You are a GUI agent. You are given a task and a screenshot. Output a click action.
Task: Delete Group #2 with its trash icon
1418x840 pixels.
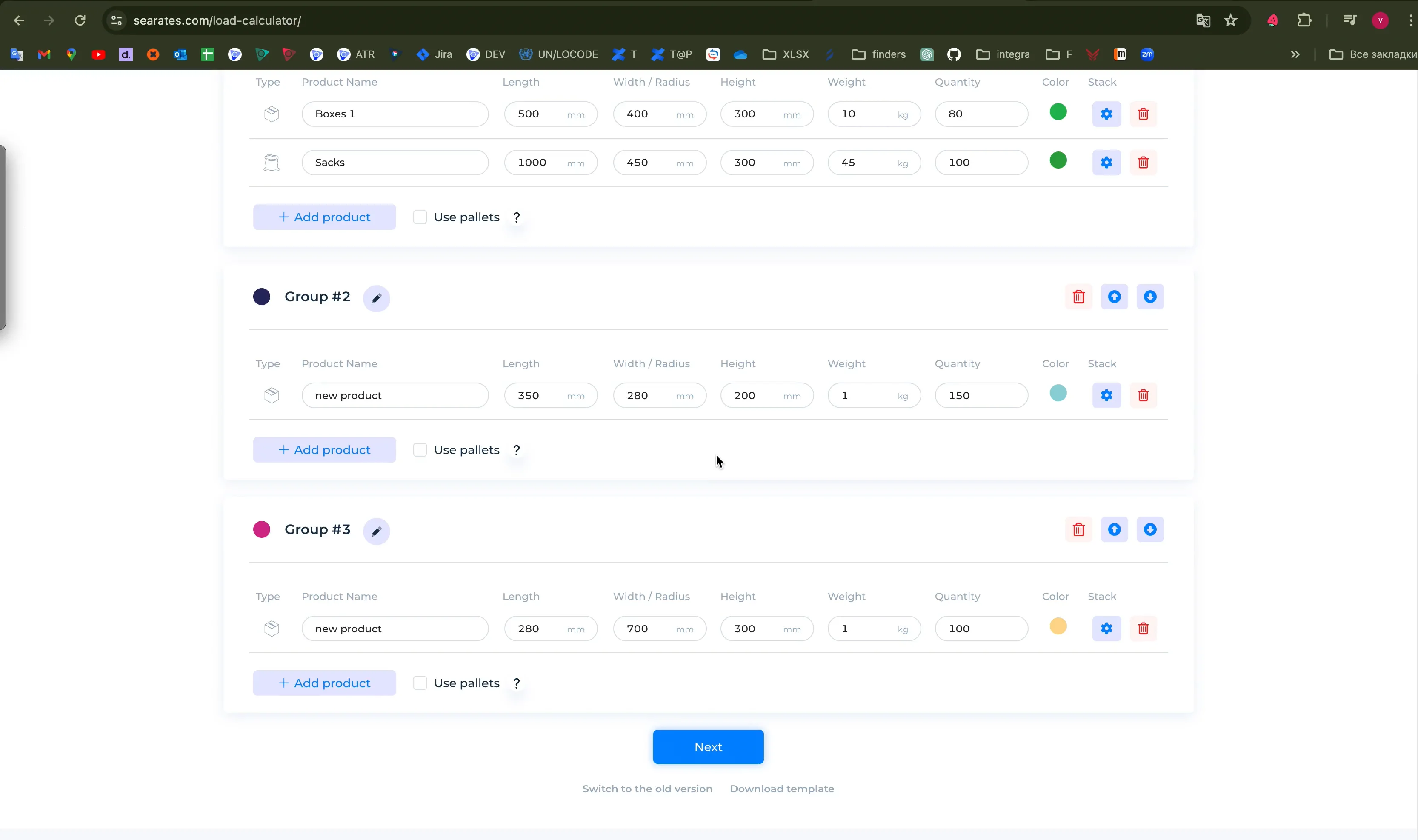point(1078,297)
